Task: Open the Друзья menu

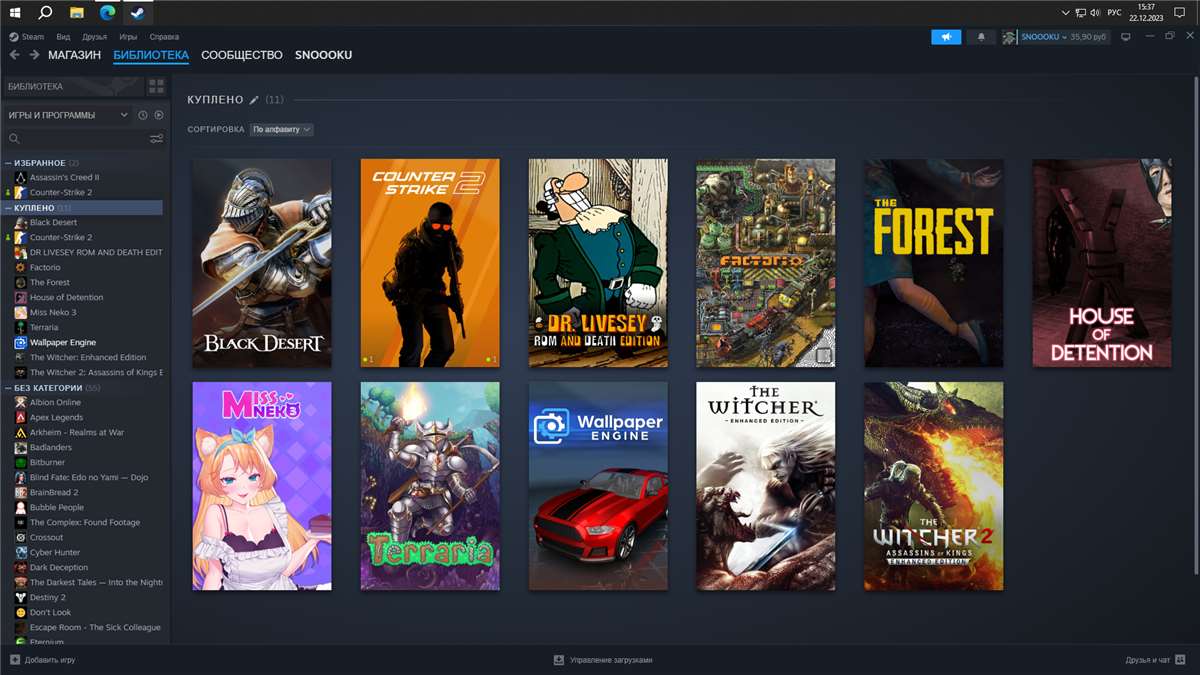Action: [95, 37]
